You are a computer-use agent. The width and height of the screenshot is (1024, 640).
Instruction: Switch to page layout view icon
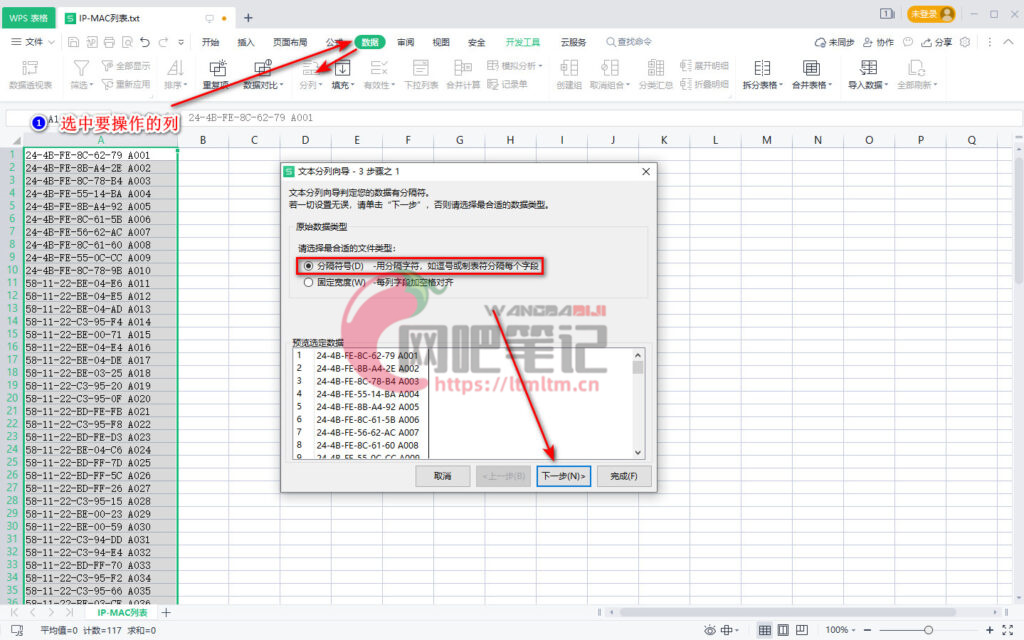(x=783, y=630)
